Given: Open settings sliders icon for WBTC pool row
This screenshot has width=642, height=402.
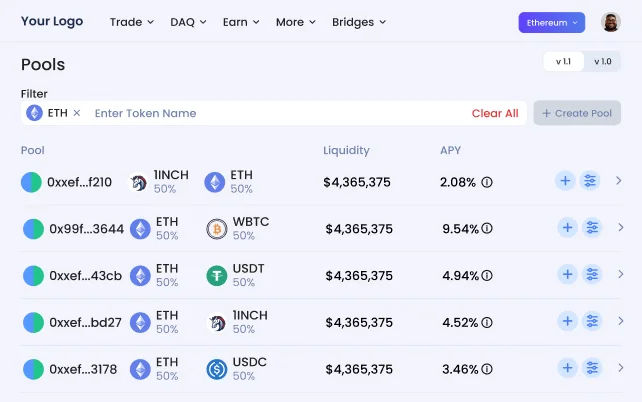Looking at the screenshot, I should tap(592, 228).
